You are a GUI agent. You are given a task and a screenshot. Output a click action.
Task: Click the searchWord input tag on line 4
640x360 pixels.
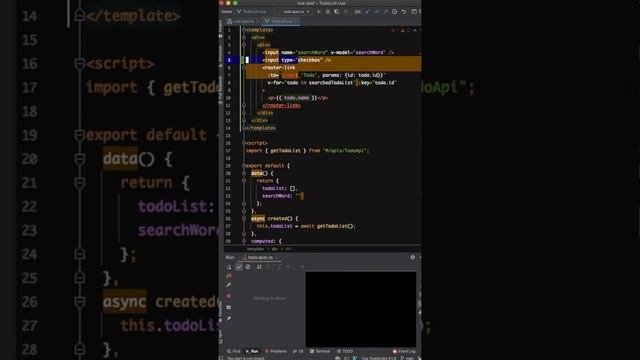[x=329, y=53]
